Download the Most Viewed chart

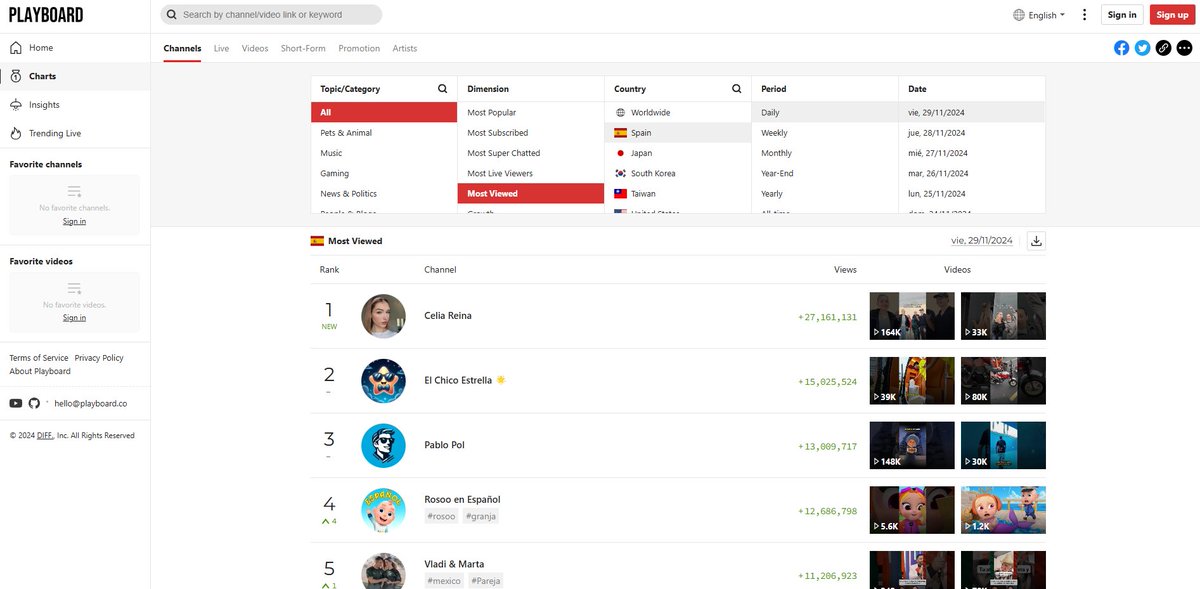pyautogui.click(x=1036, y=241)
